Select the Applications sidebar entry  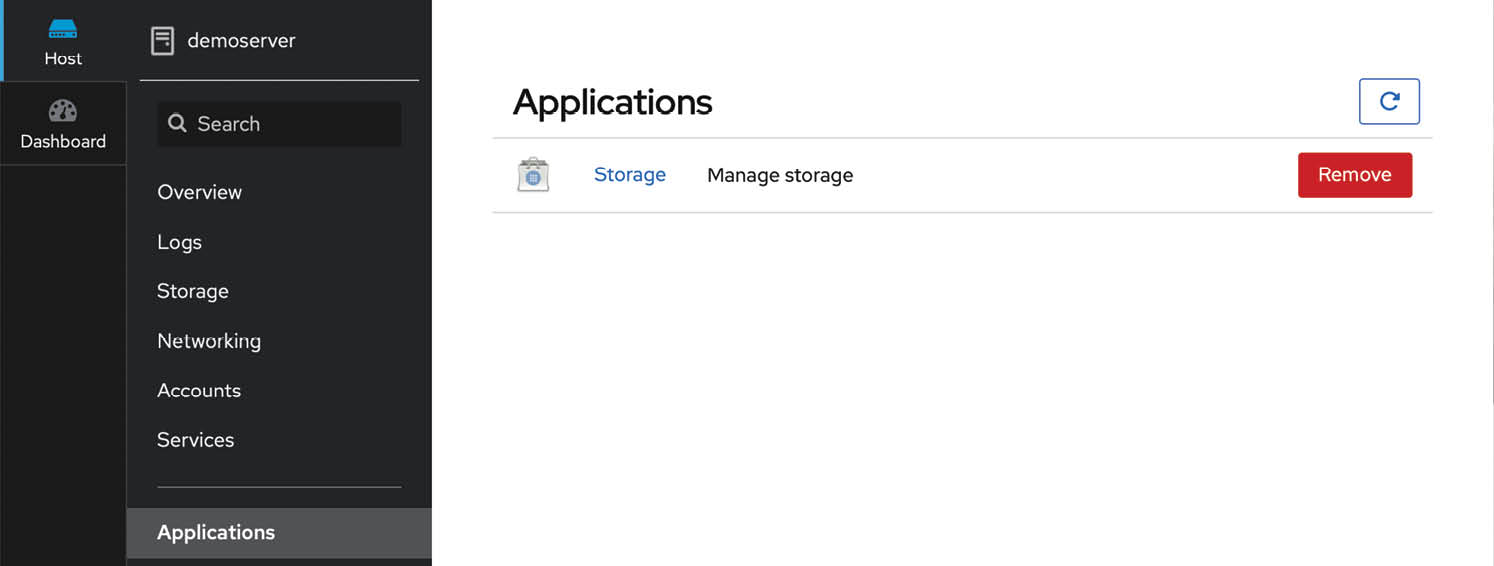[216, 533]
